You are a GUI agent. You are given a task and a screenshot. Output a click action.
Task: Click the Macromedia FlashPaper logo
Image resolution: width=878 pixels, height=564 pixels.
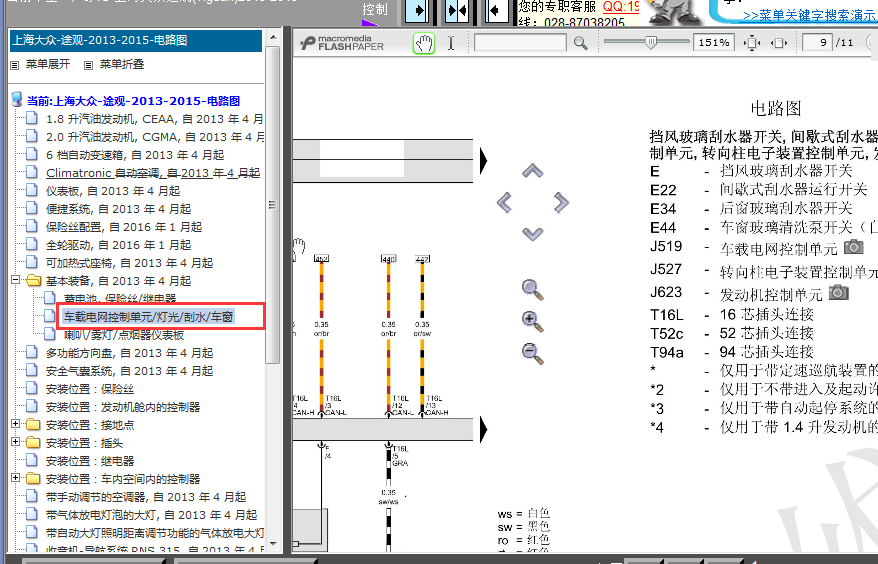pyautogui.click(x=342, y=43)
